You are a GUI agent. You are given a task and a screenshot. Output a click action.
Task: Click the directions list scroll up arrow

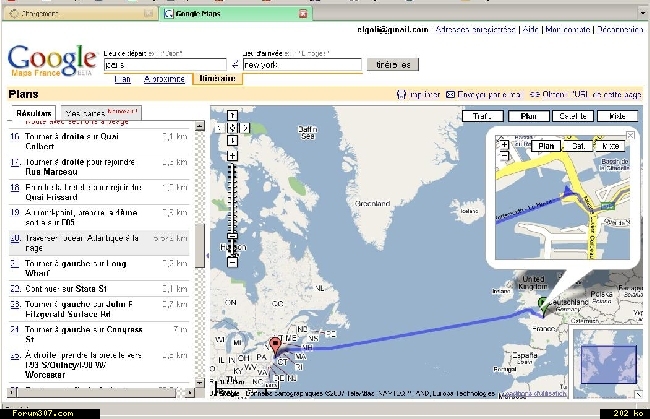[200, 126]
